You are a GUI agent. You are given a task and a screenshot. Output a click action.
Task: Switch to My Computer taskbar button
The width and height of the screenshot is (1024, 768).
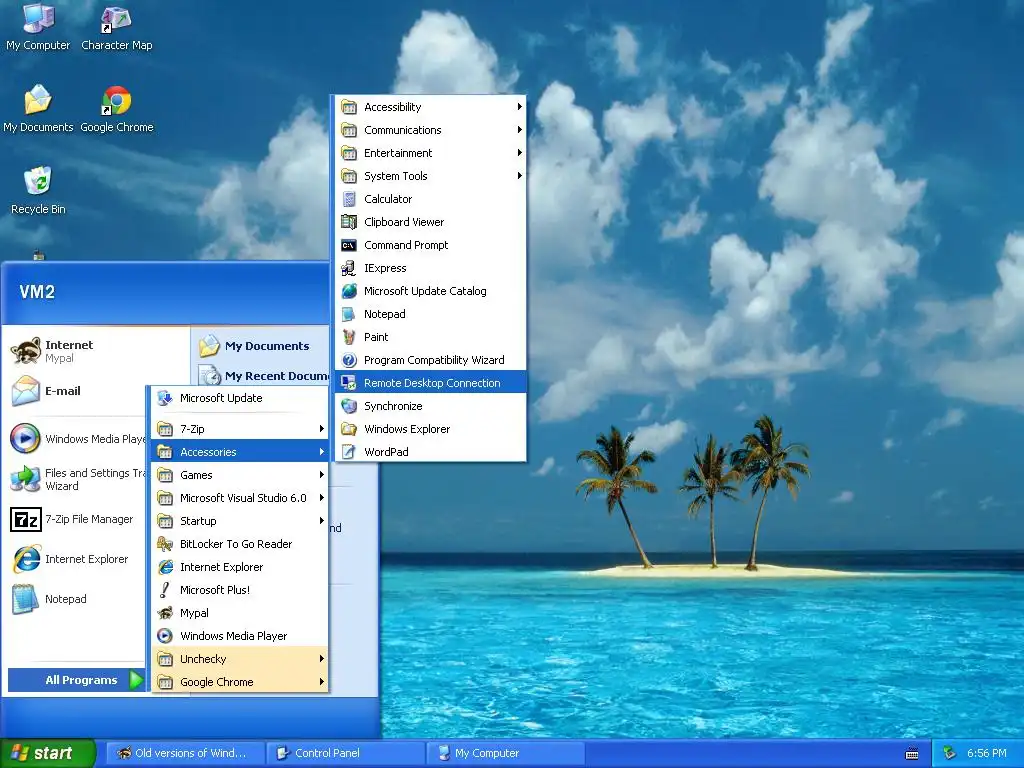pos(506,753)
